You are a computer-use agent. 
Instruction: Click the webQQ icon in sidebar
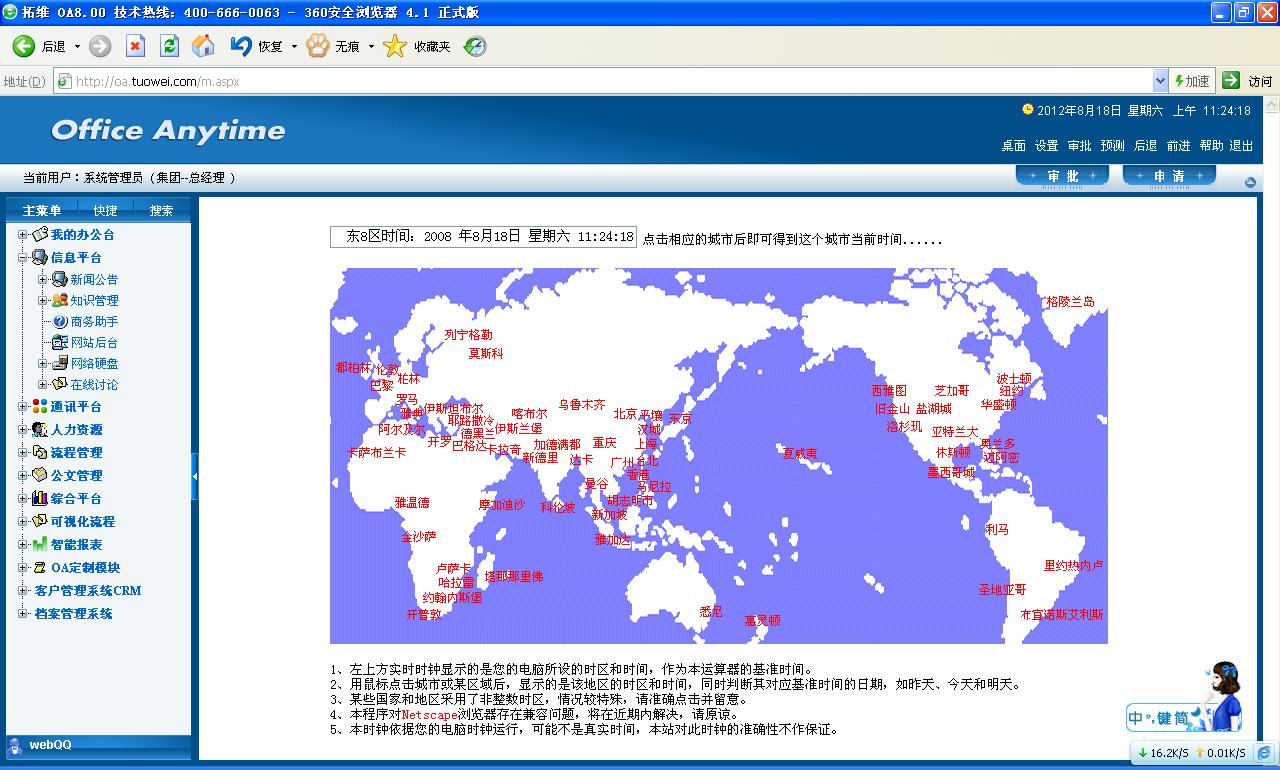coord(15,745)
